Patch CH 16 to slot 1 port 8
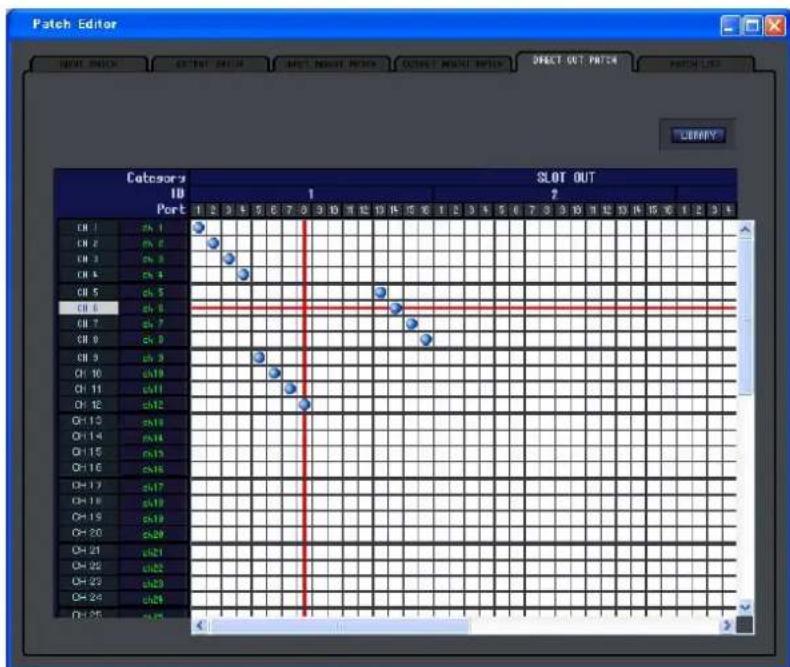790x667 pixels. click(x=304, y=469)
